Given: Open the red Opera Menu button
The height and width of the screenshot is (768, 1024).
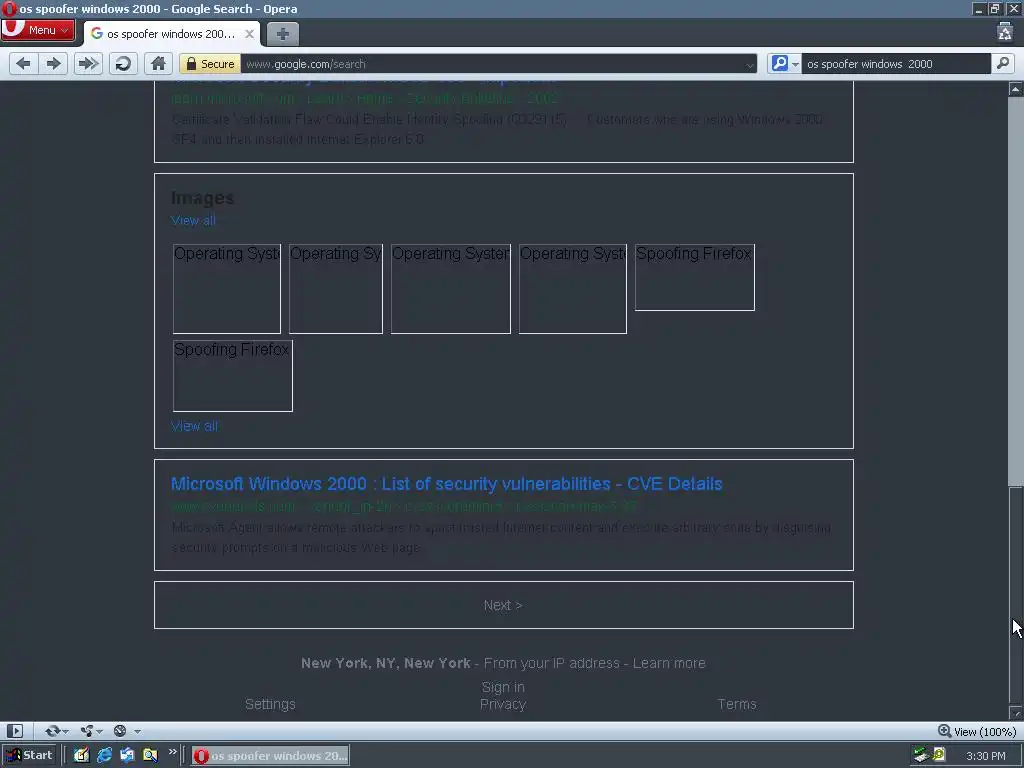Looking at the screenshot, I should [x=38, y=30].
